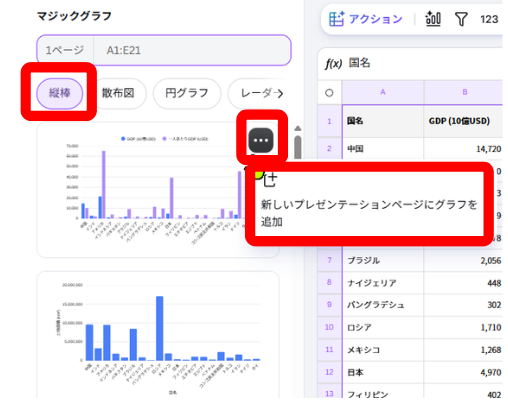Click the f(x) function icon
This screenshot has width=508, height=401.
tap(333, 63)
